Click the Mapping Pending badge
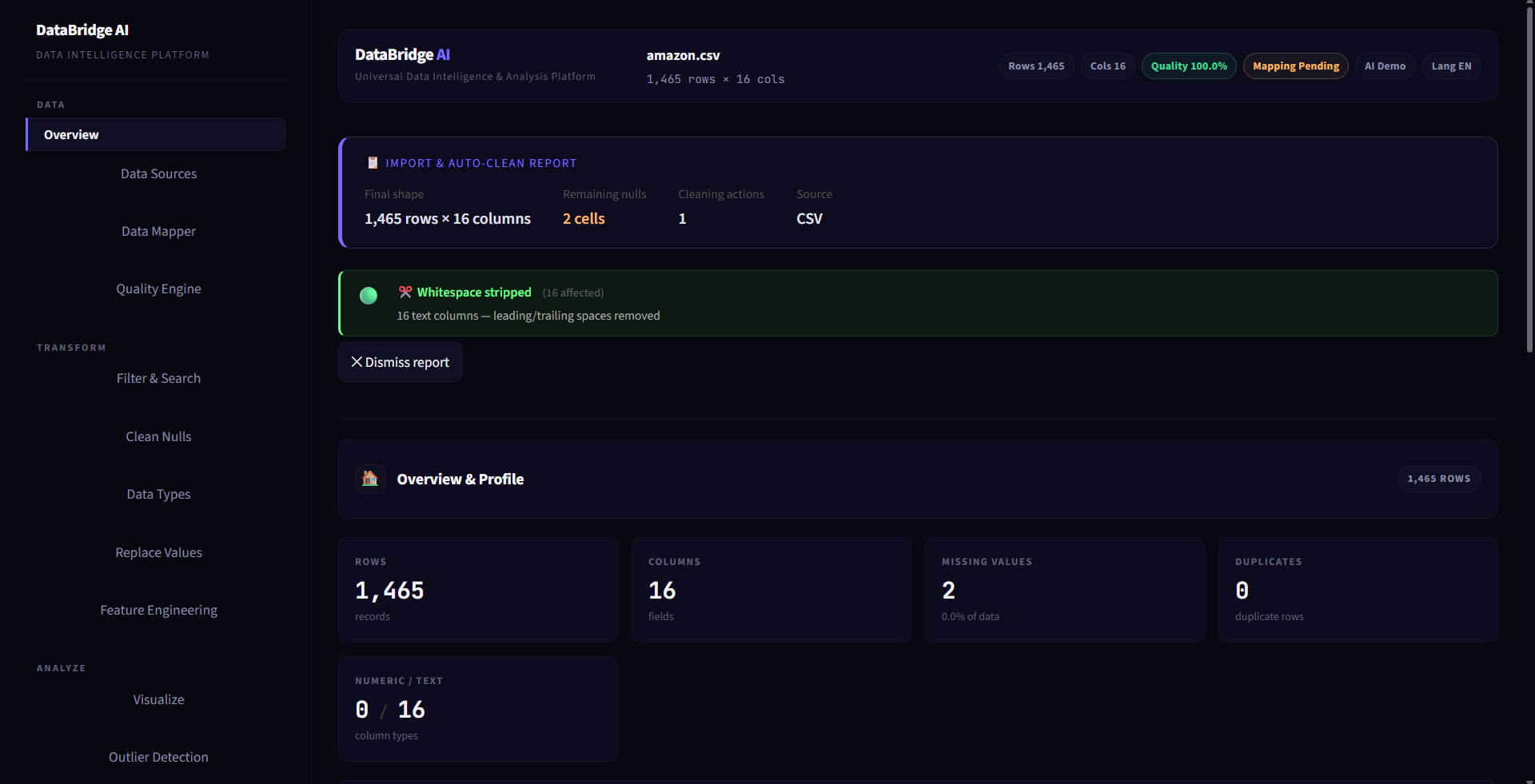 [x=1296, y=66]
